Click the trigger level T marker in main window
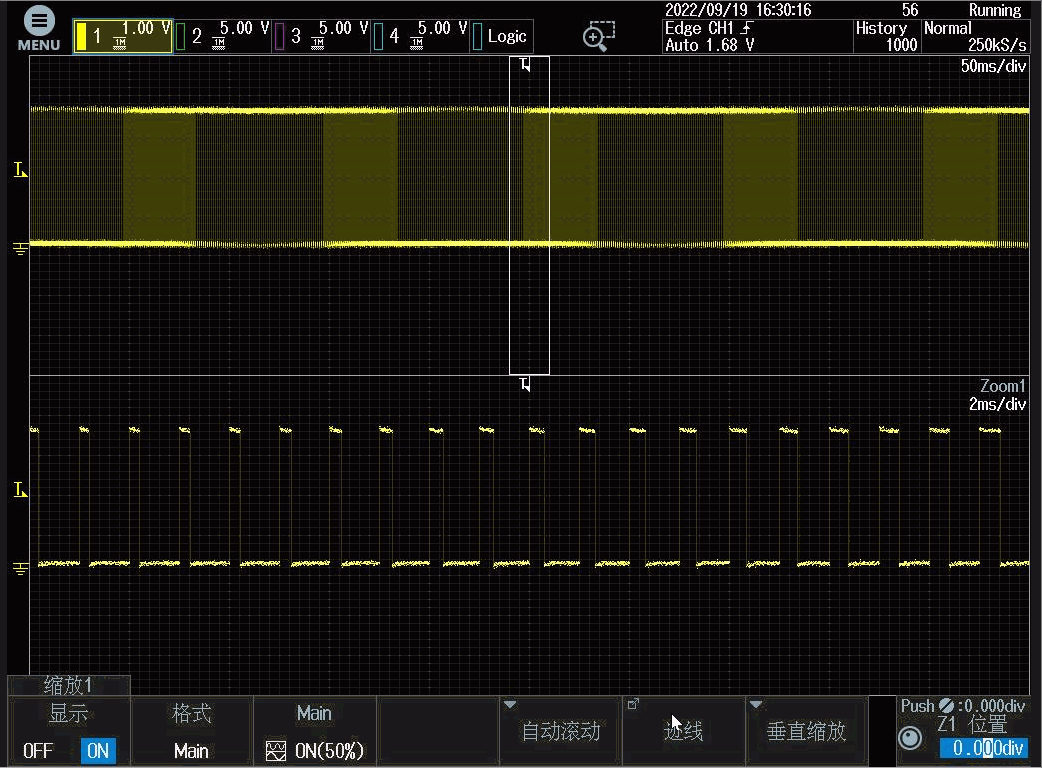This screenshot has width=1042, height=768. tap(20, 172)
